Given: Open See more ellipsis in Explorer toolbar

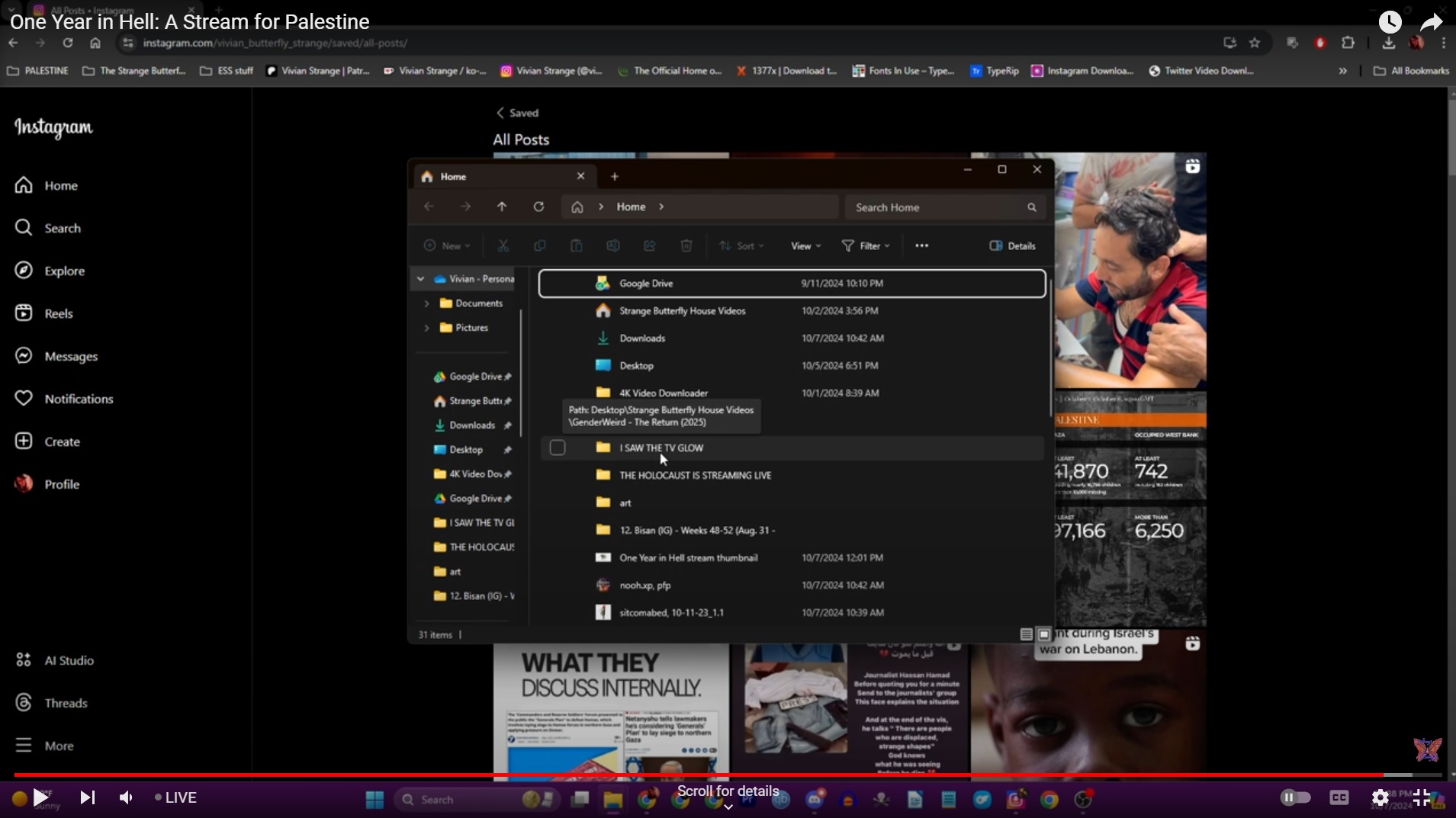Looking at the screenshot, I should tap(921, 245).
